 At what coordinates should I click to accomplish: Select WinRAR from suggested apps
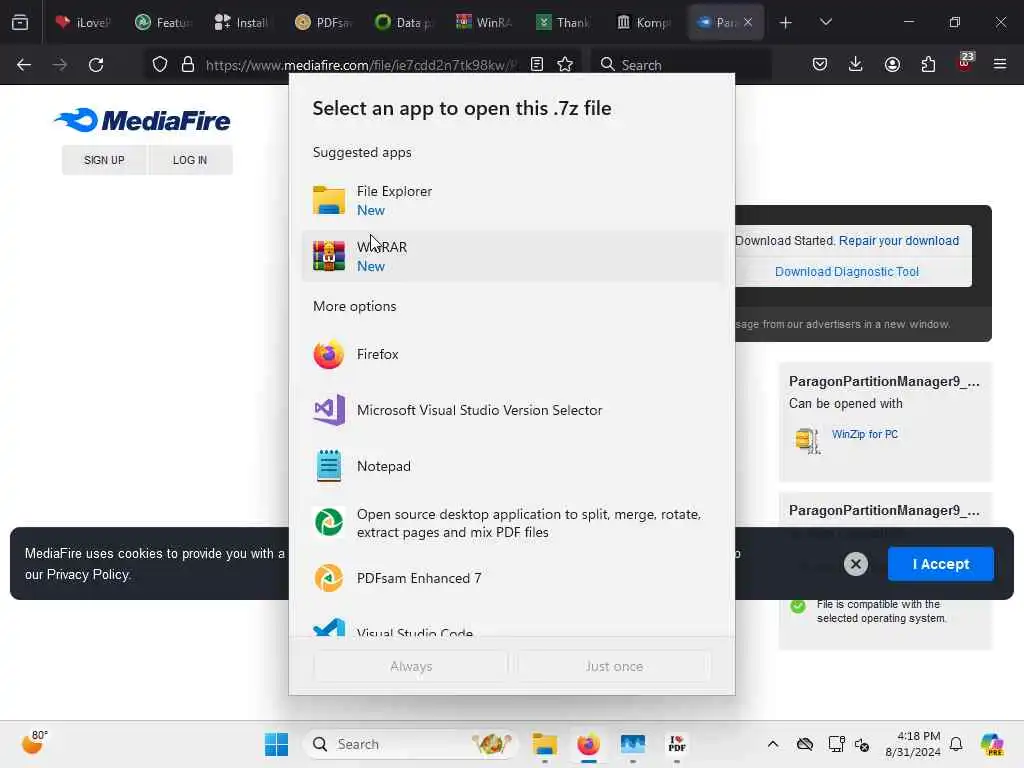(x=512, y=256)
